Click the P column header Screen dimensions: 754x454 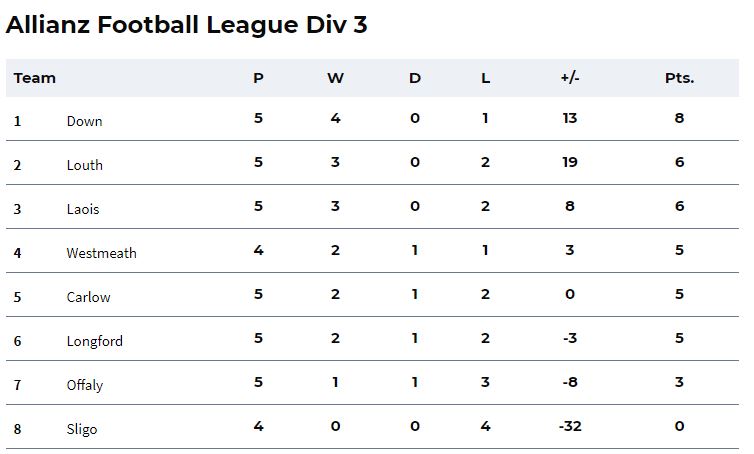coord(258,78)
